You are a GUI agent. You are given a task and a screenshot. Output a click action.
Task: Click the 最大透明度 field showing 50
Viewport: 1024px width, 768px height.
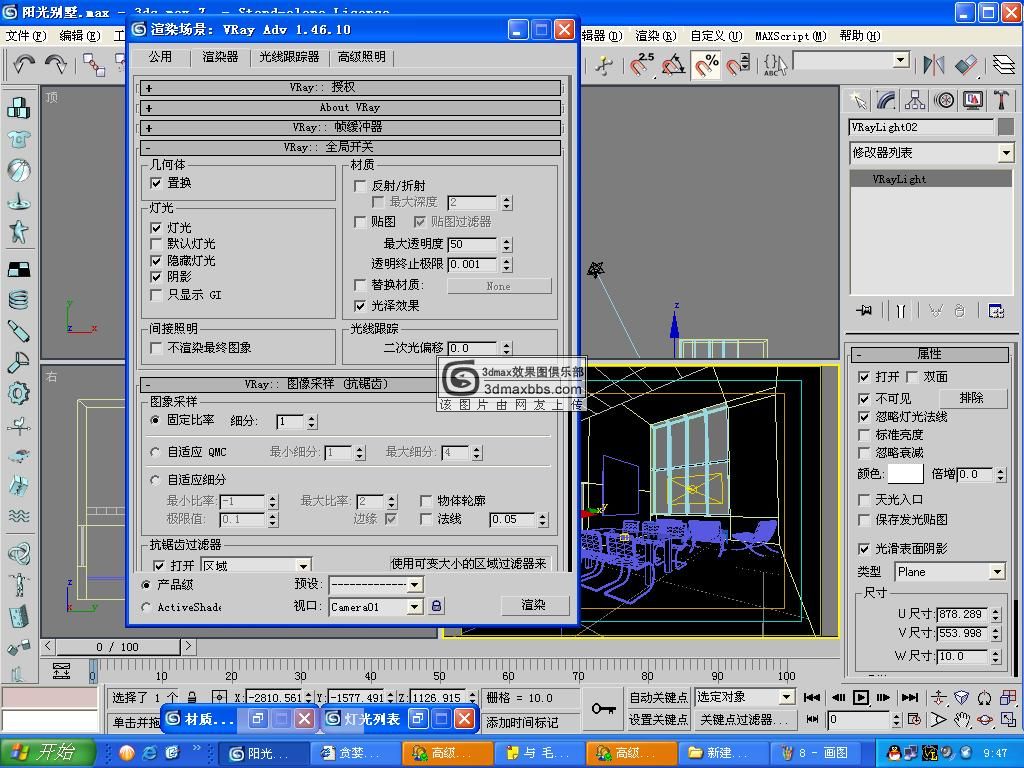(472, 244)
